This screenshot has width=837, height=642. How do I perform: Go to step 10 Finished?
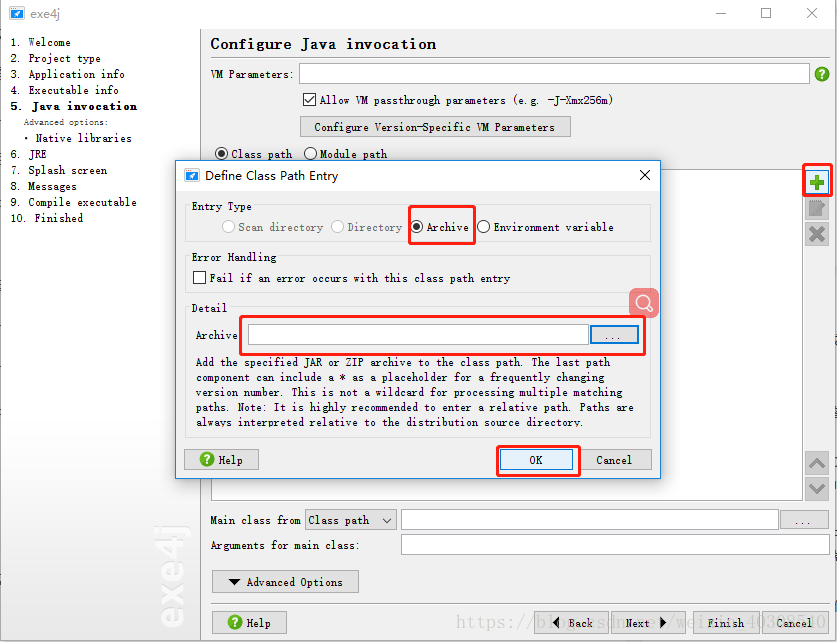[x=47, y=218]
